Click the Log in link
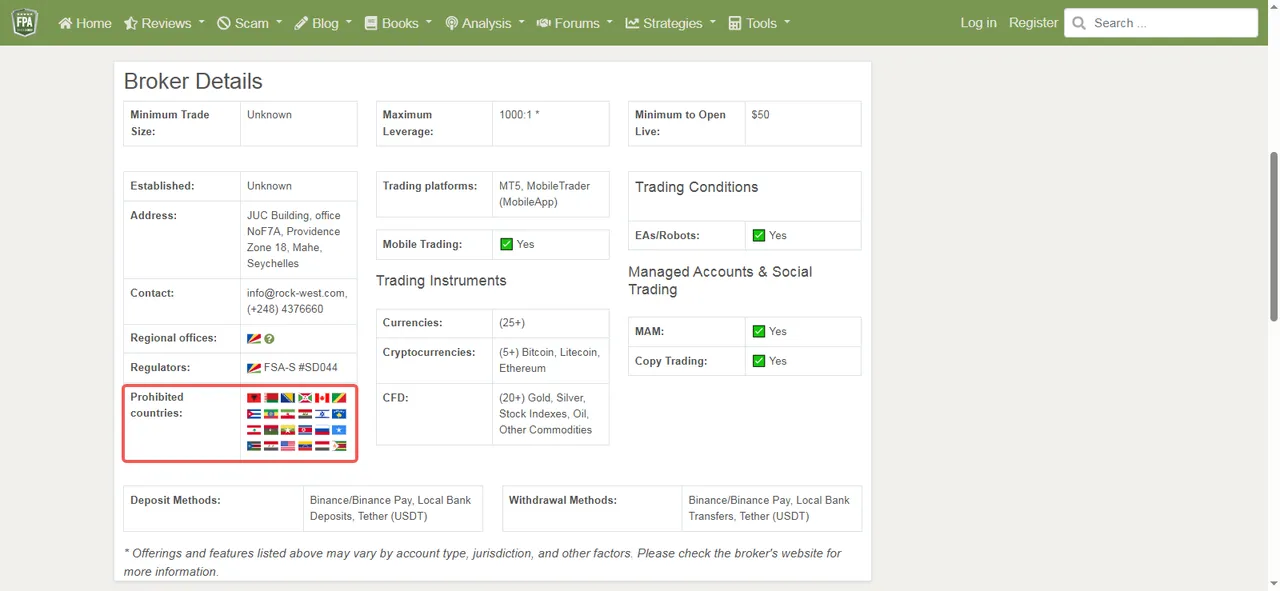 (978, 23)
